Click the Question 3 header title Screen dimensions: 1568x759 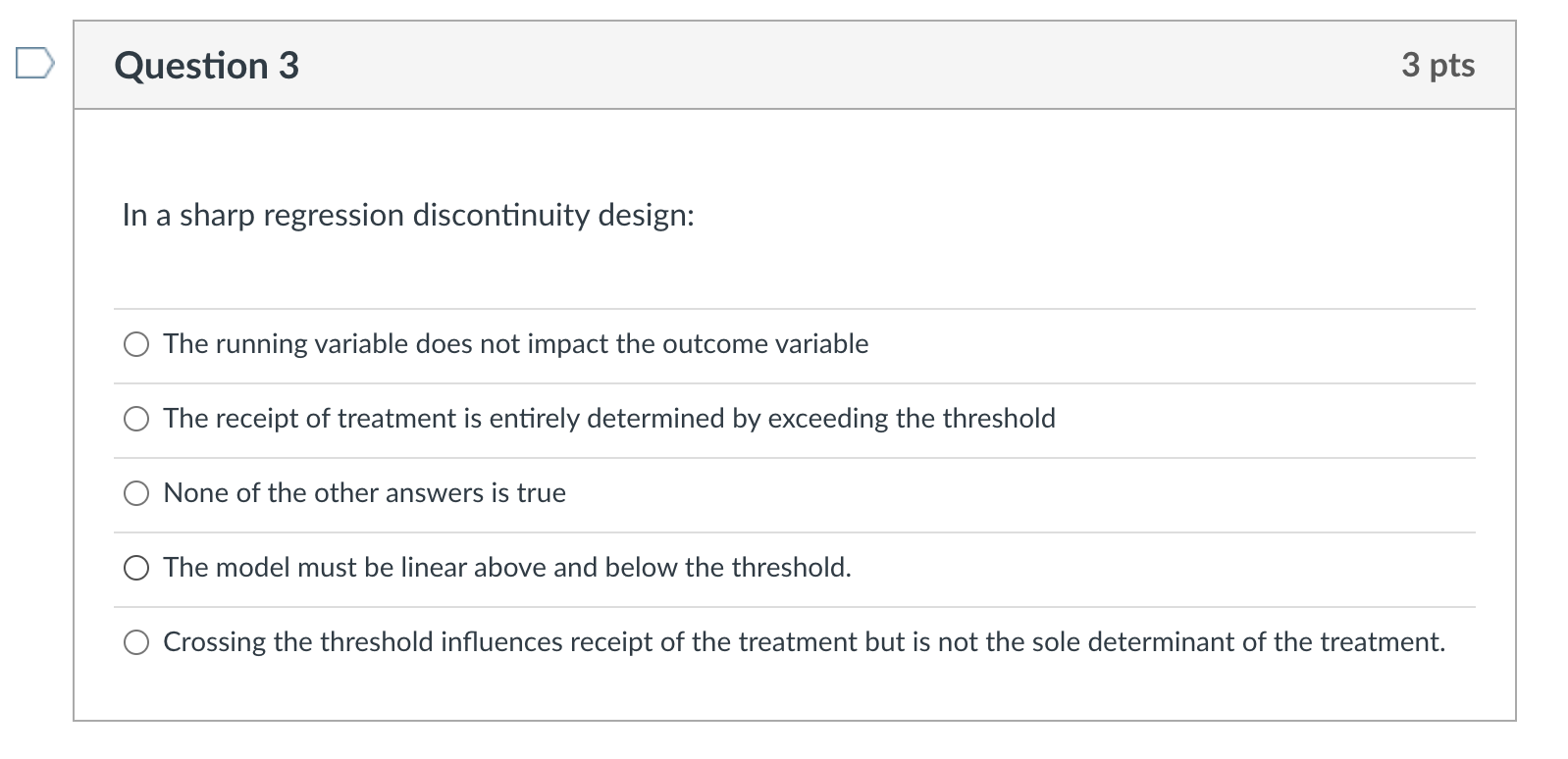tap(206, 65)
